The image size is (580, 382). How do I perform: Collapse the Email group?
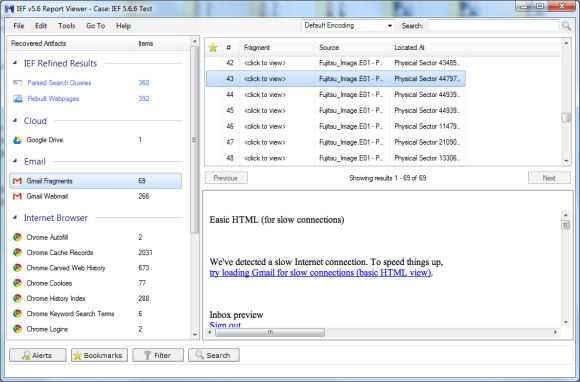click(15, 161)
